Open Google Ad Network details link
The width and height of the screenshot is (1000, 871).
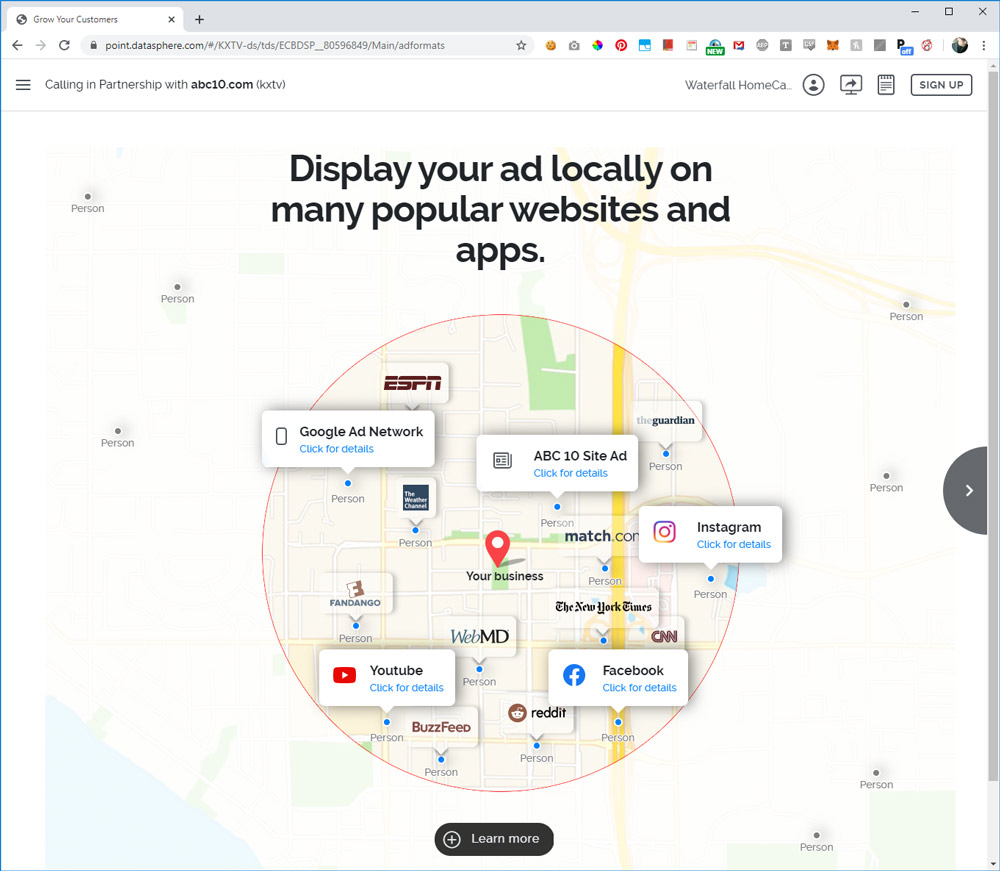pyautogui.click(x=336, y=449)
